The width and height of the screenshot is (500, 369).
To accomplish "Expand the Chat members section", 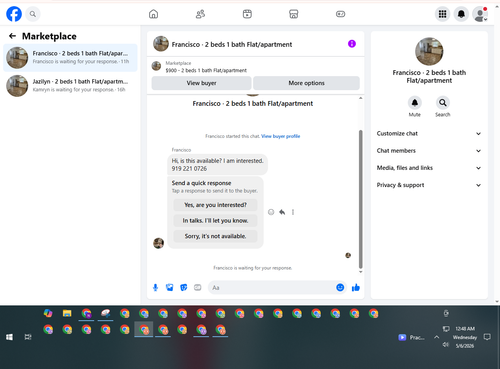I will pos(429,151).
